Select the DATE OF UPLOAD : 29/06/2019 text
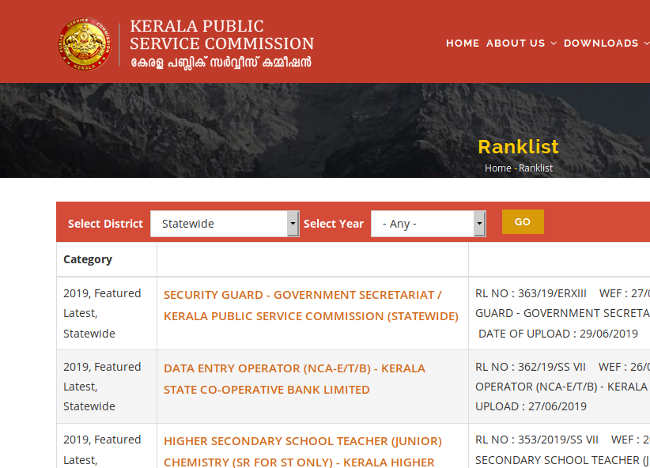The width and height of the screenshot is (650, 468). 558,334
